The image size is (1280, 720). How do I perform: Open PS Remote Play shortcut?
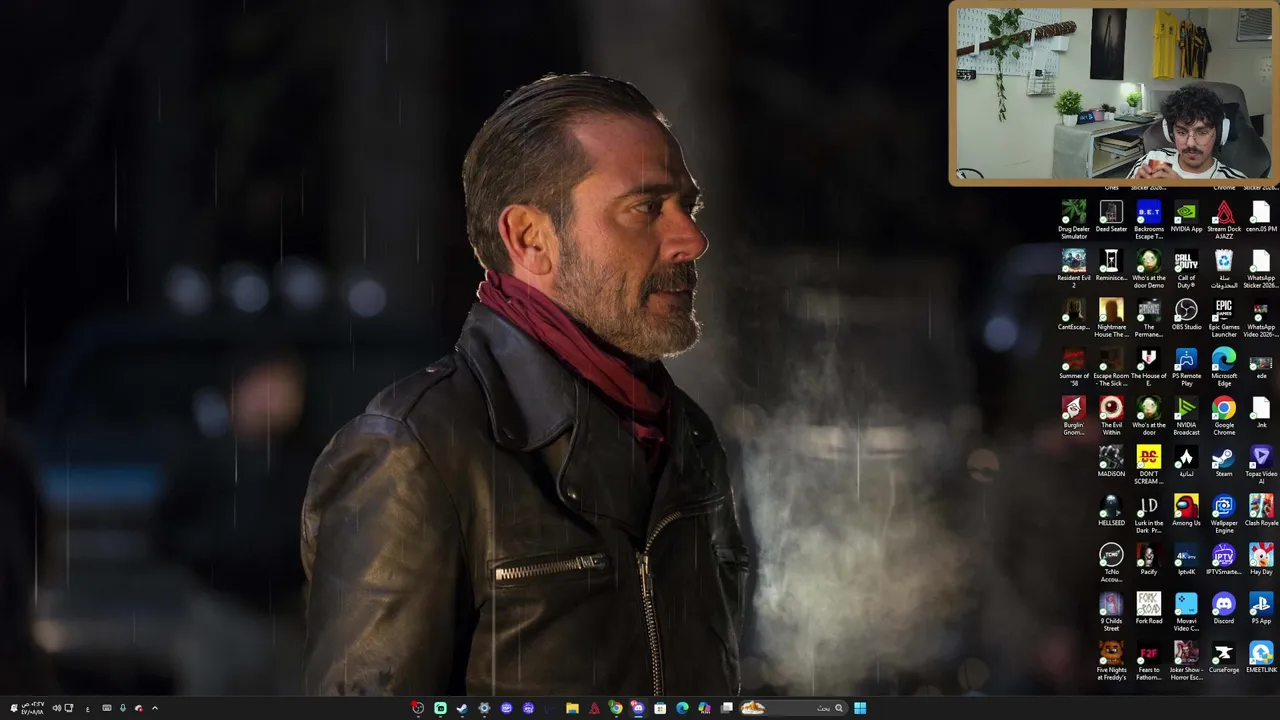pyautogui.click(x=1186, y=366)
